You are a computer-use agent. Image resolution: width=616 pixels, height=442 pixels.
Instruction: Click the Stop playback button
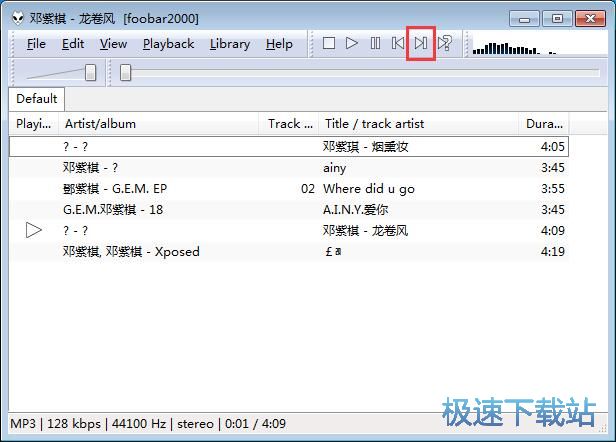pyautogui.click(x=329, y=43)
